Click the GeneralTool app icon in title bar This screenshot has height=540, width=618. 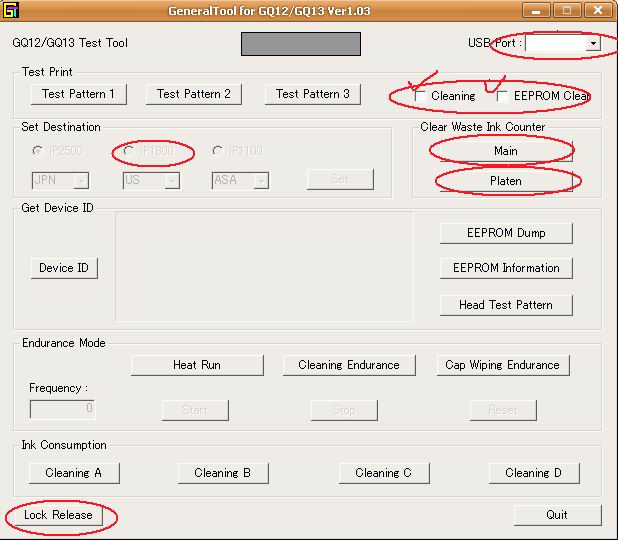[11, 10]
